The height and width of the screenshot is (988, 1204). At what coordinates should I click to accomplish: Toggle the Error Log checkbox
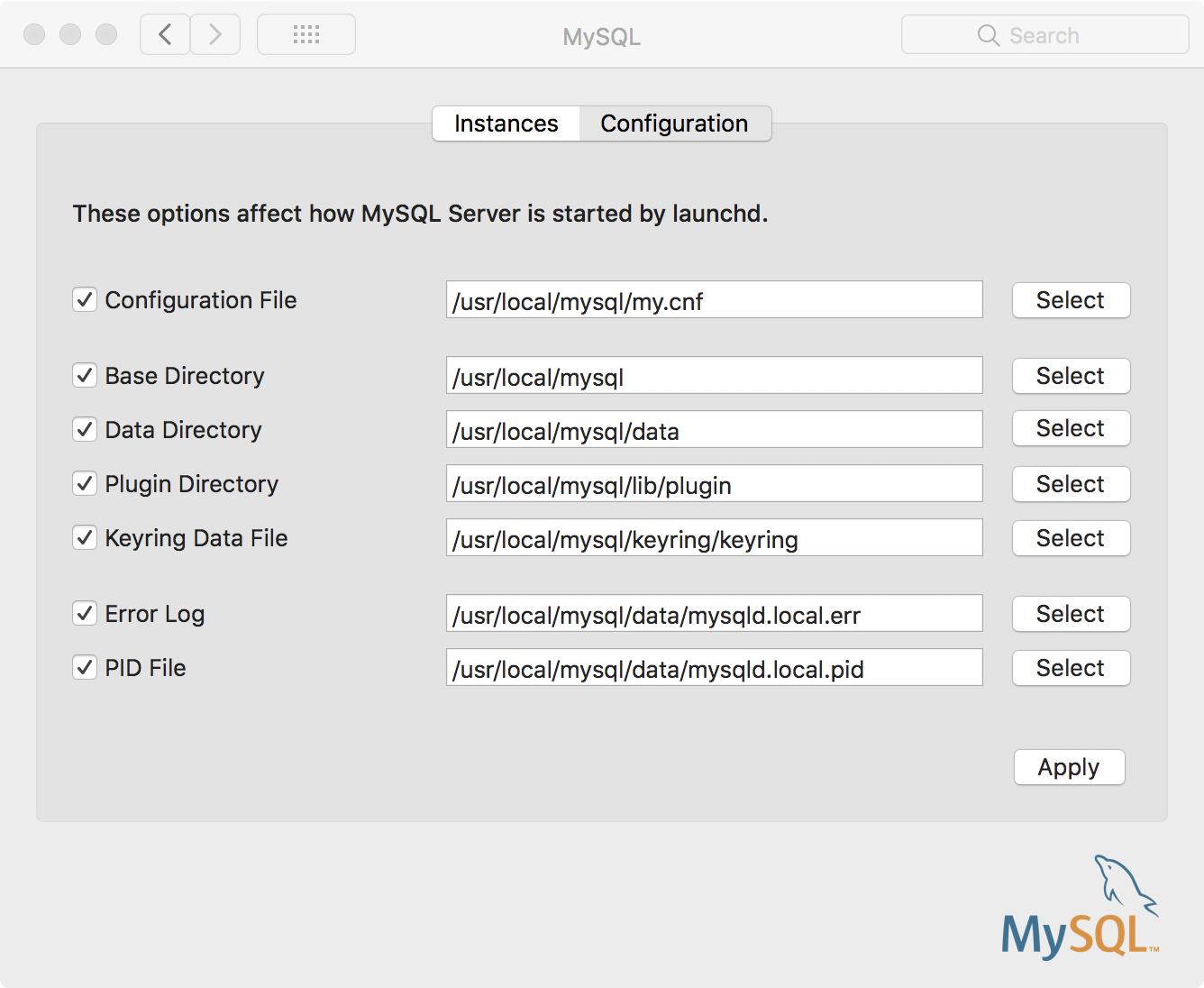[85, 613]
